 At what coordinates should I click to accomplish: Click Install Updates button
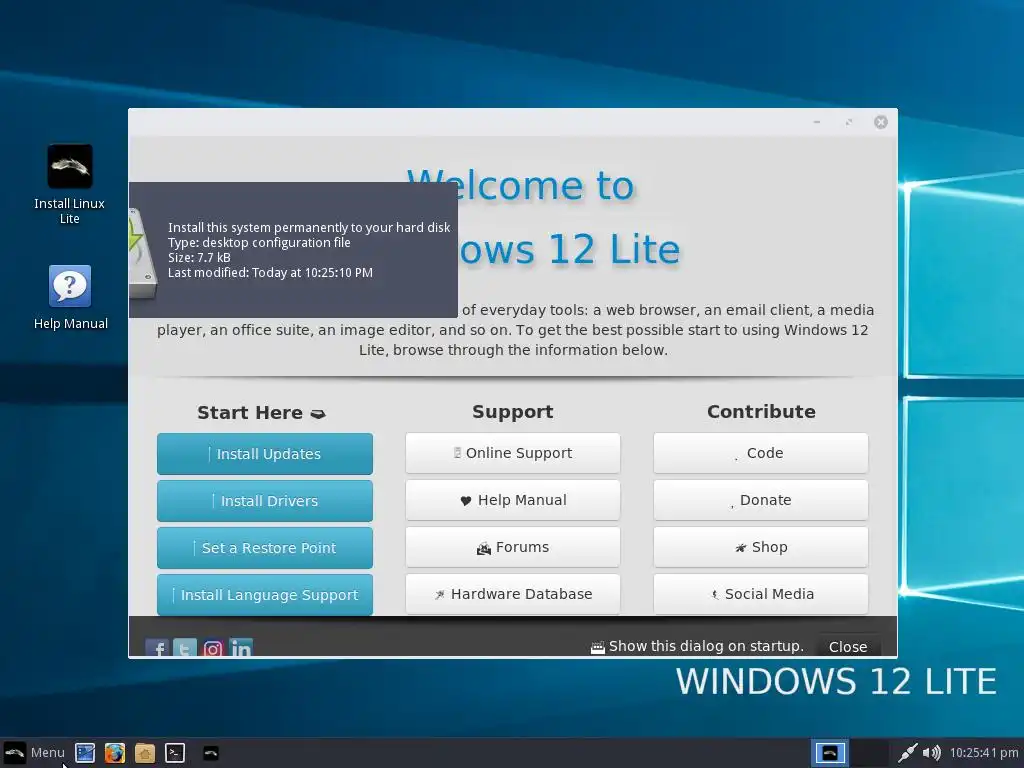(x=264, y=454)
